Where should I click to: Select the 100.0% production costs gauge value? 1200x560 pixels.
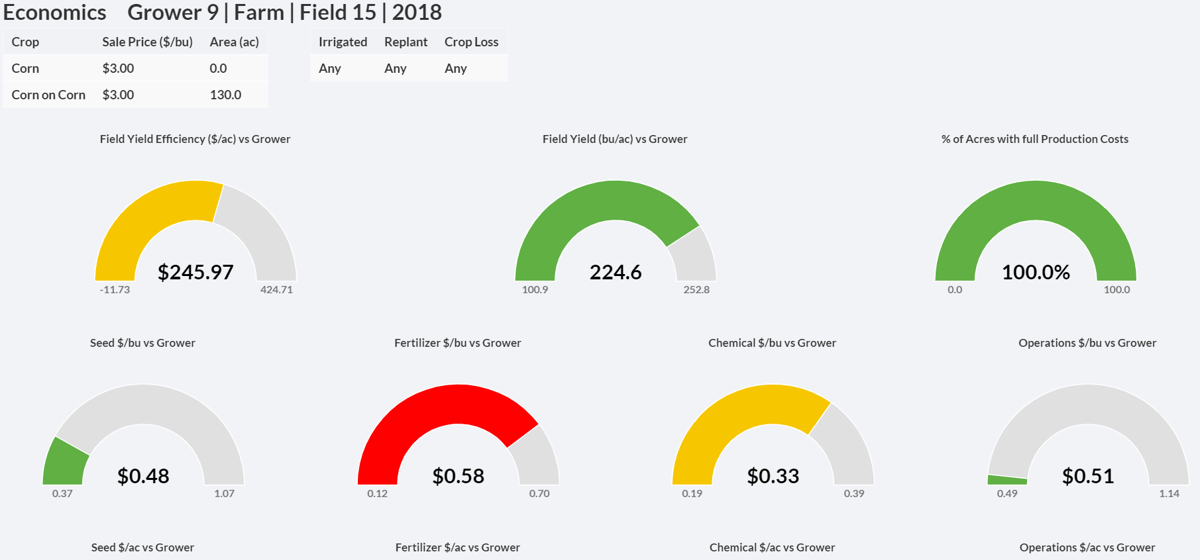[1035, 272]
